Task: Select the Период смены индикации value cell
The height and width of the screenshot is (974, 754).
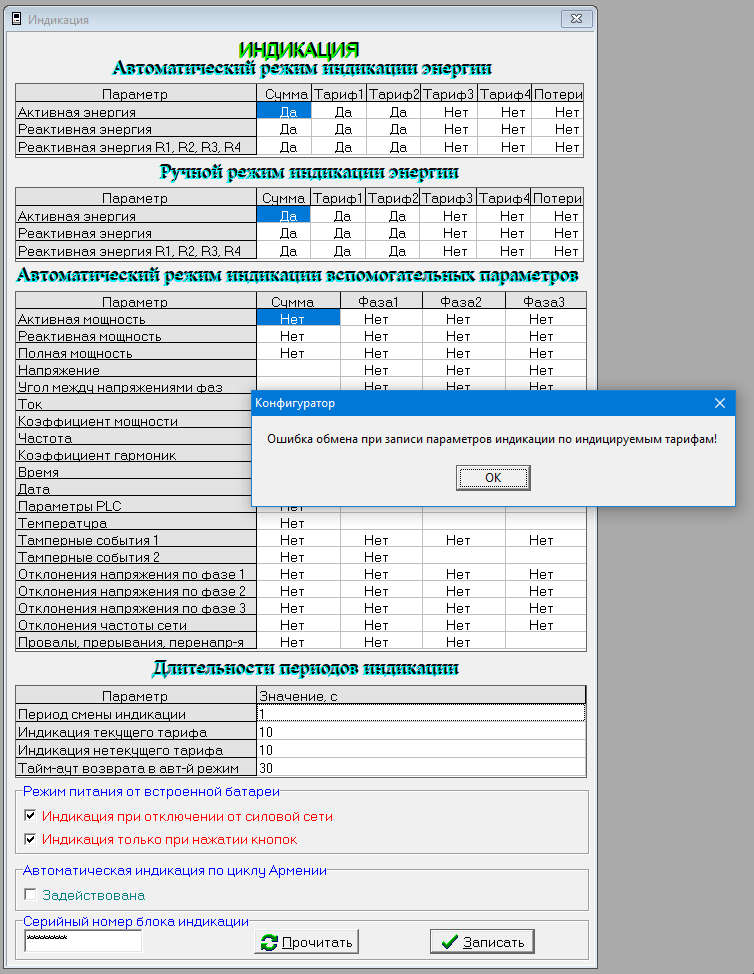Action: (x=421, y=713)
